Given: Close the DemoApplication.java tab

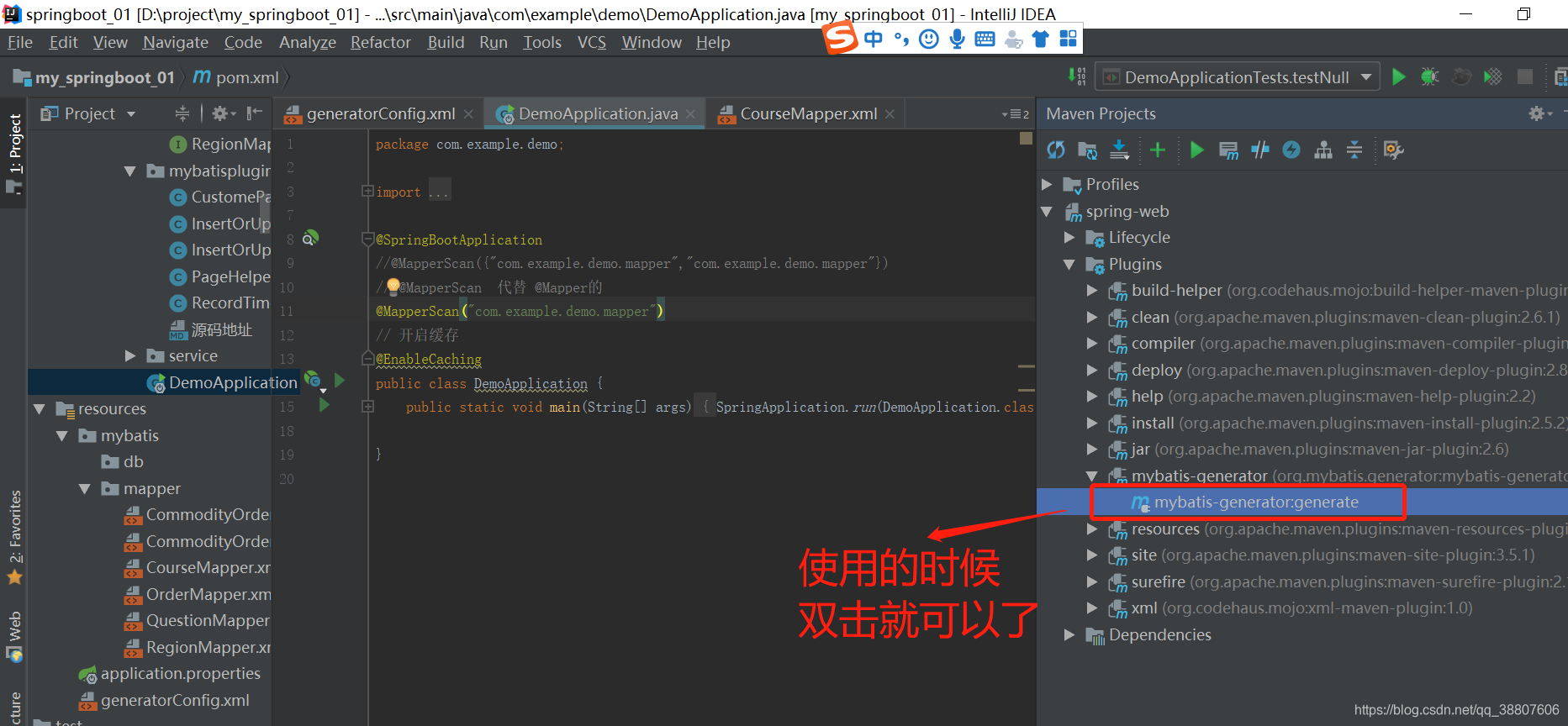Looking at the screenshot, I should tap(690, 113).
